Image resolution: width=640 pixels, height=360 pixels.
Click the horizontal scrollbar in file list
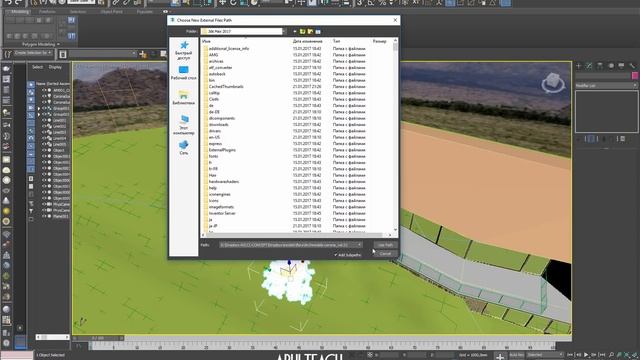click(x=294, y=235)
